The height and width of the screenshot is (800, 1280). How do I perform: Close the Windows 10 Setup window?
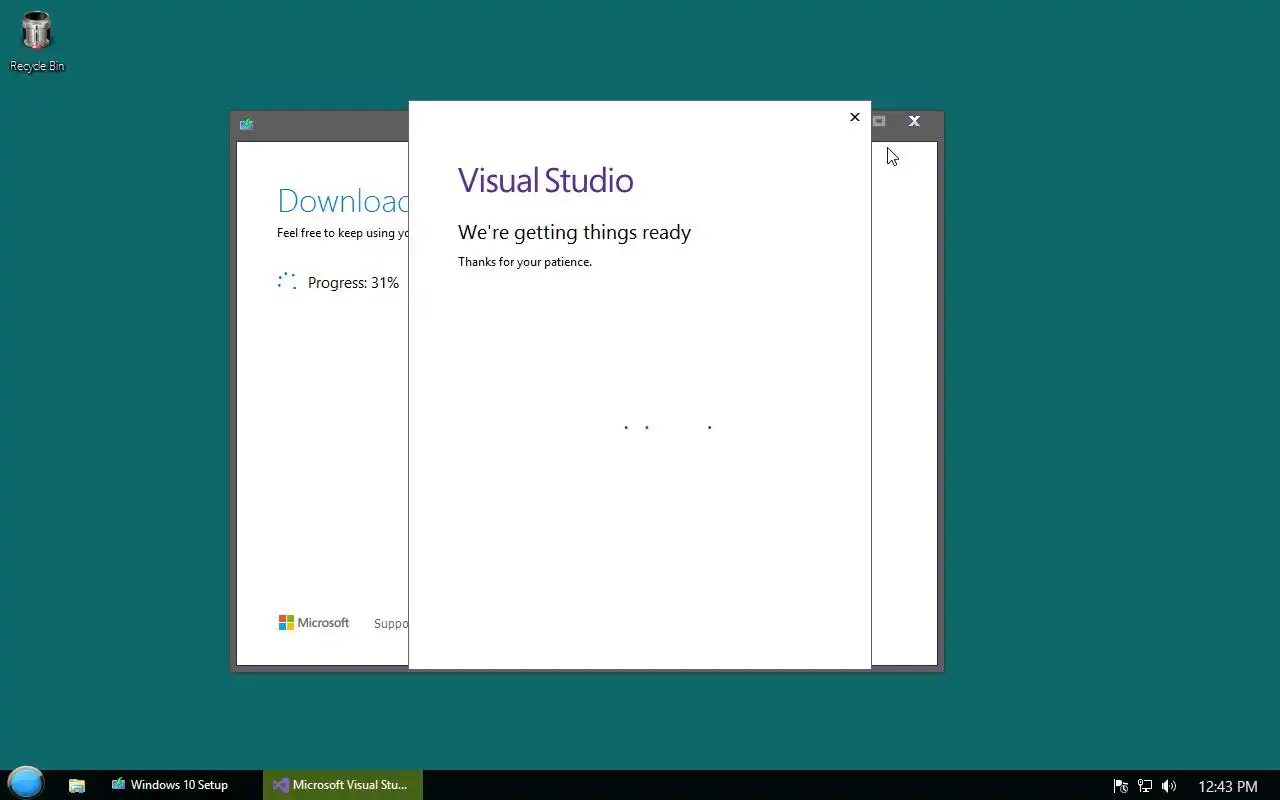pyautogui.click(x=914, y=121)
